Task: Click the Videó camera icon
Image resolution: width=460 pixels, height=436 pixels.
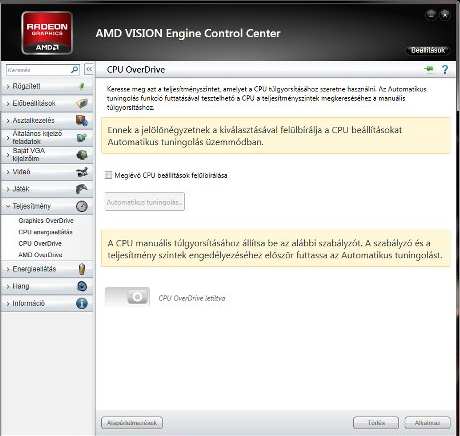Action: point(82,172)
